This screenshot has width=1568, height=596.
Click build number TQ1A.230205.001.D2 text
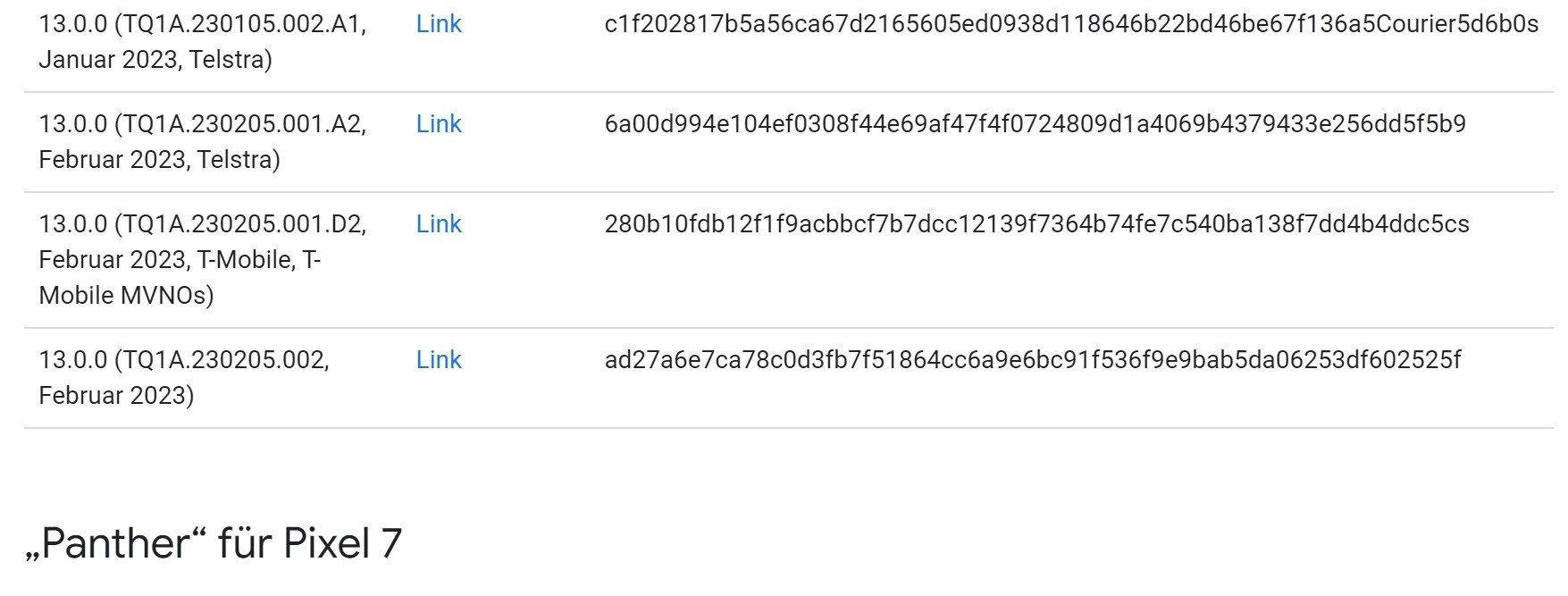[x=239, y=224]
